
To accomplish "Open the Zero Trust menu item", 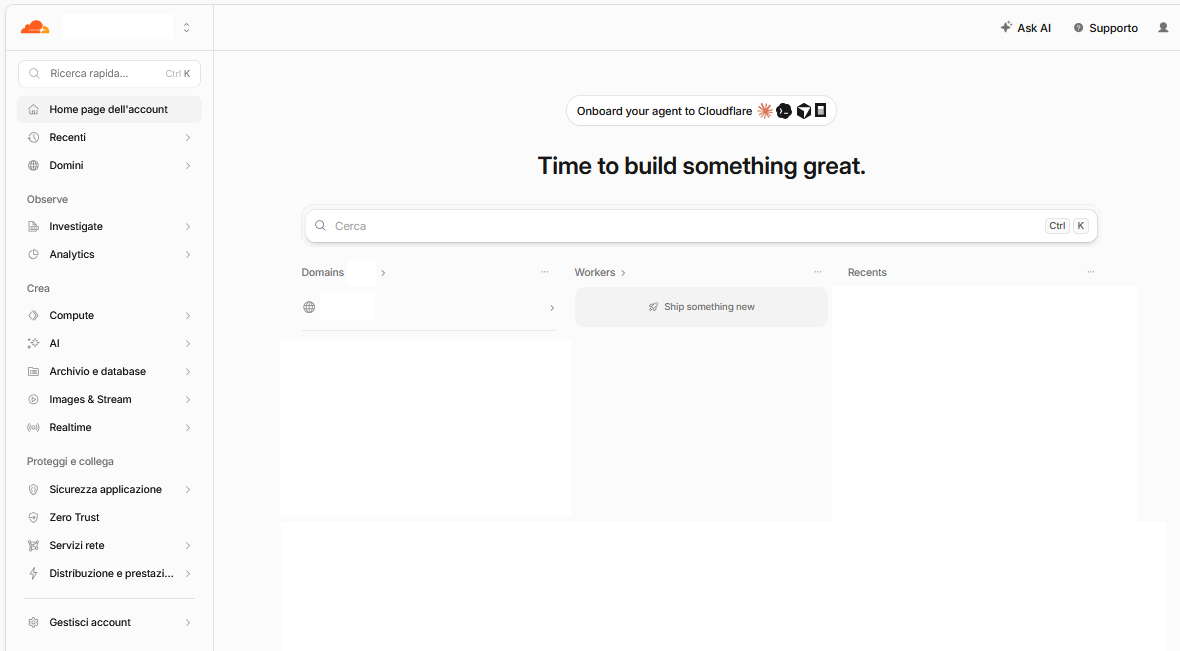I will (109, 517).
